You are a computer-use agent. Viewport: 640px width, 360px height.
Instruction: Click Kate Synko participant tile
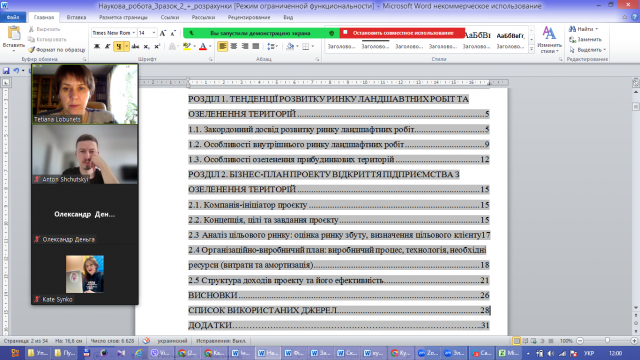pos(85,274)
